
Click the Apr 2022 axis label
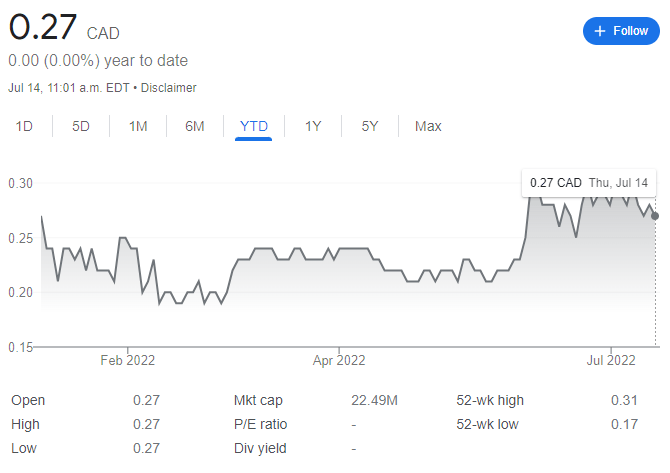point(339,361)
